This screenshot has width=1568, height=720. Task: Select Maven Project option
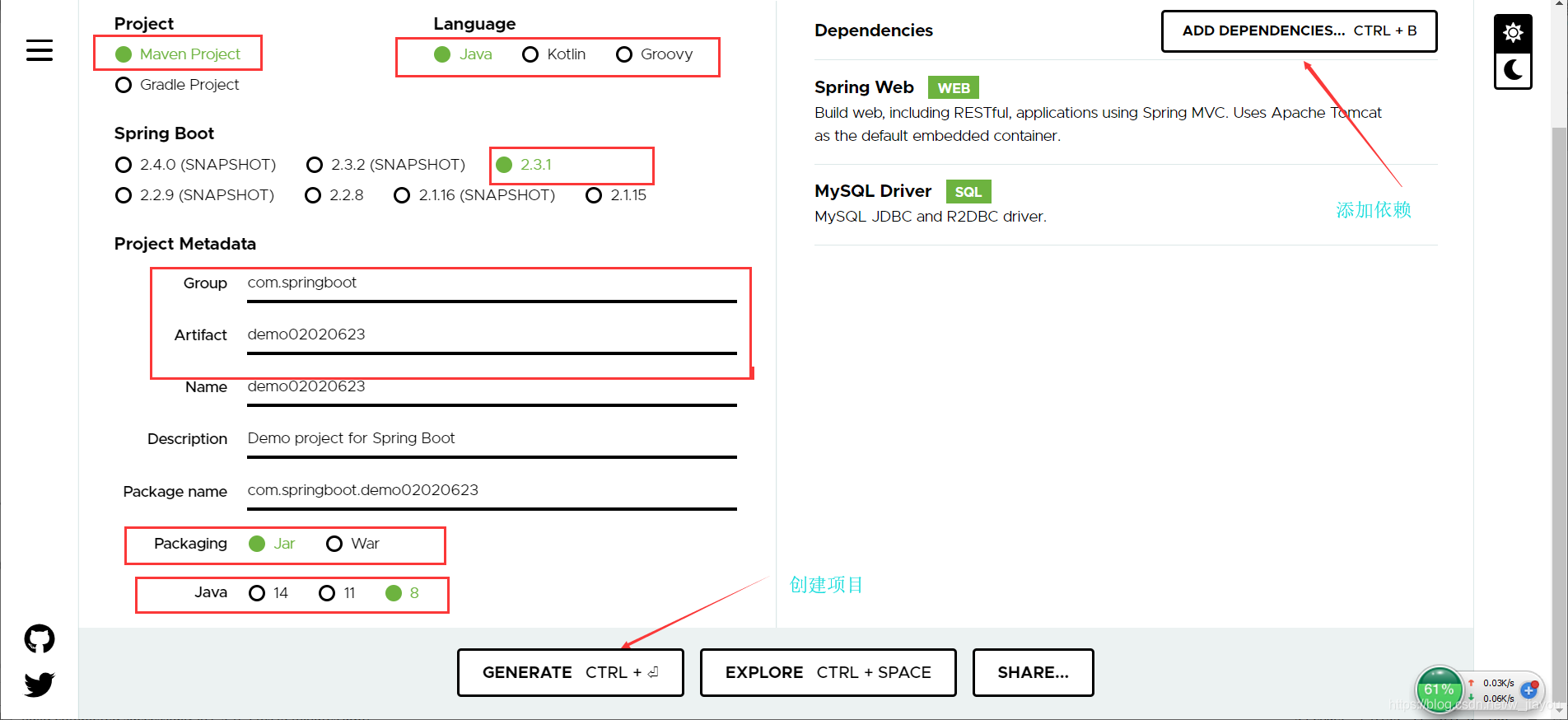pyautogui.click(x=178, y=54)
